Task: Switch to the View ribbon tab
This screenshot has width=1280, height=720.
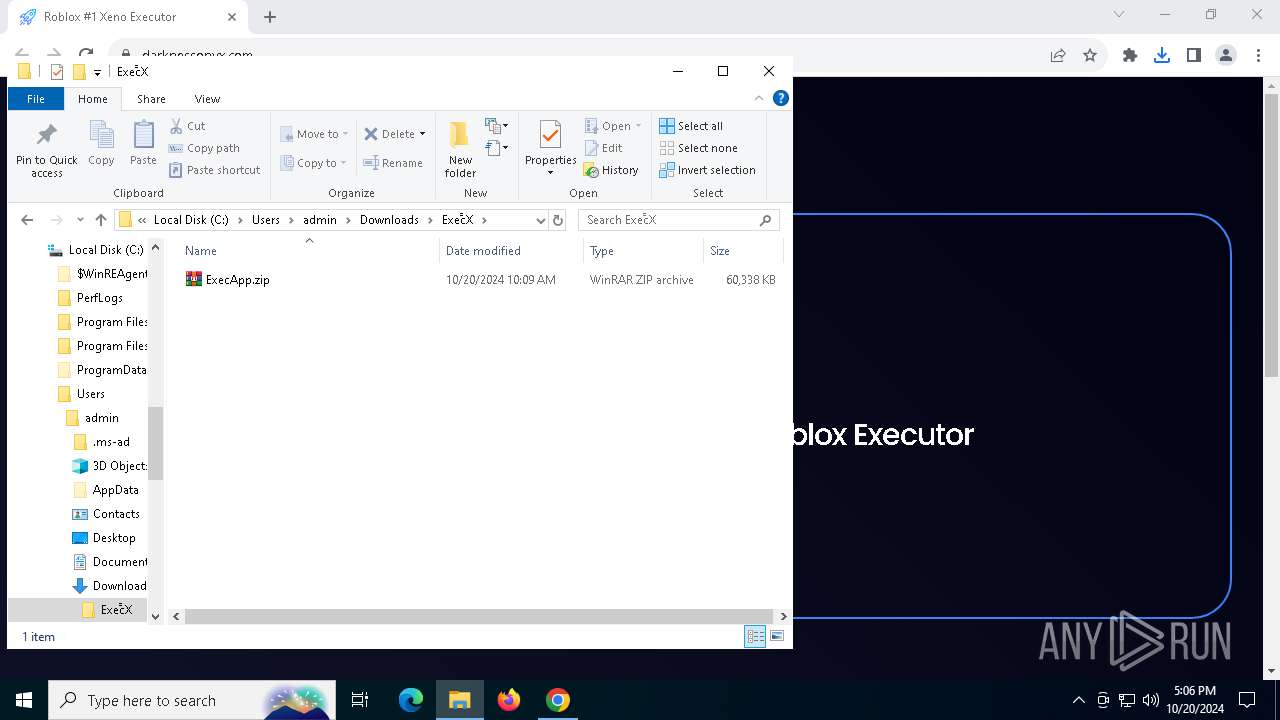Action: pyautogui.click(x=207, y=99)
